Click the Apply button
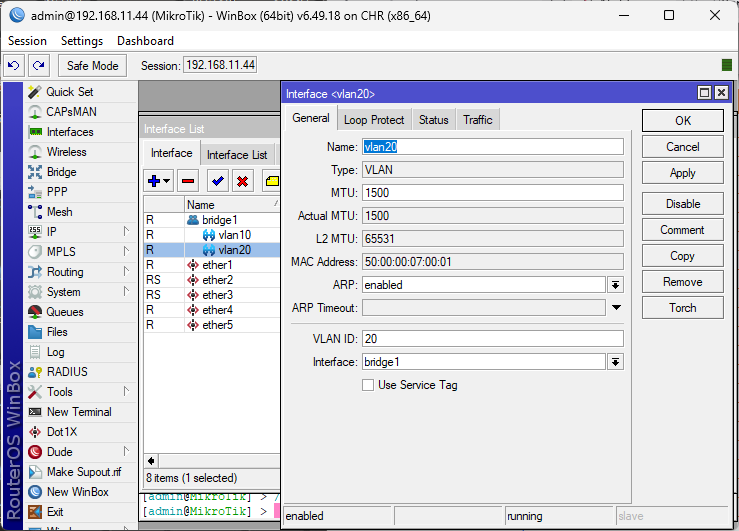The image size is (739, 531). 682,173
